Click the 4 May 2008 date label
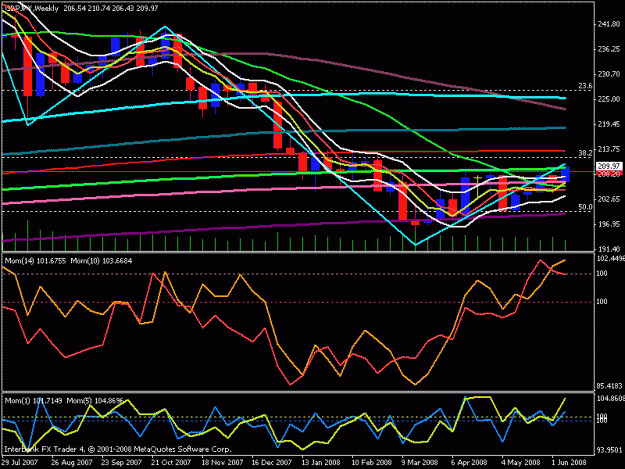 coord(521,463)
